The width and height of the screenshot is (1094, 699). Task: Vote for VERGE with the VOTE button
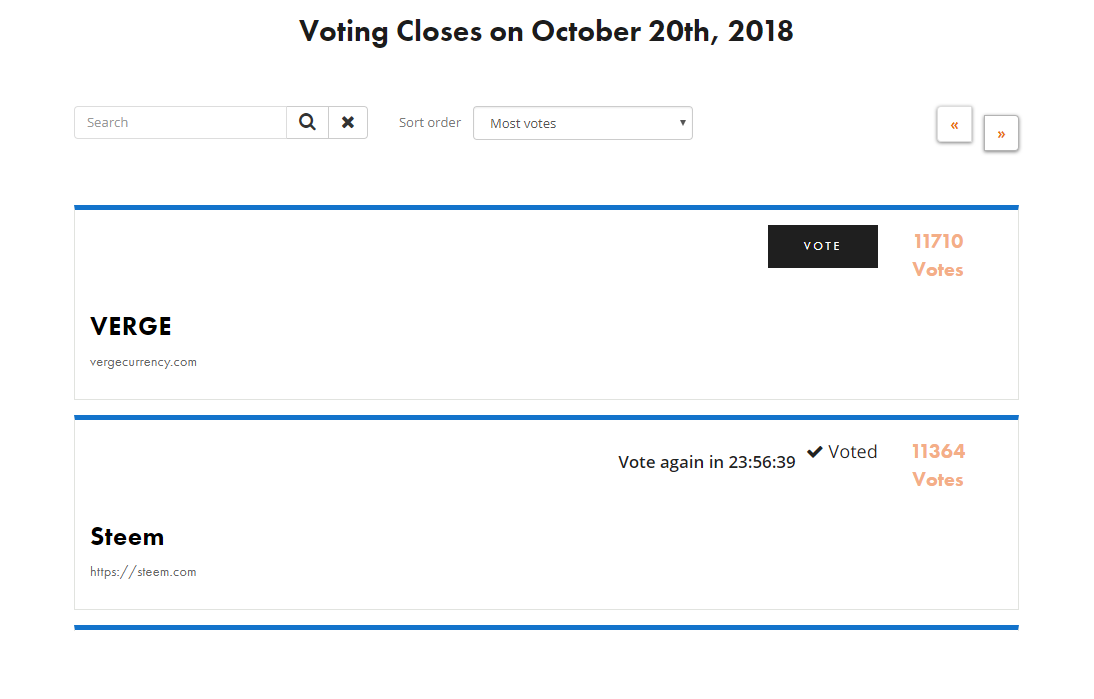coord(823,246)
